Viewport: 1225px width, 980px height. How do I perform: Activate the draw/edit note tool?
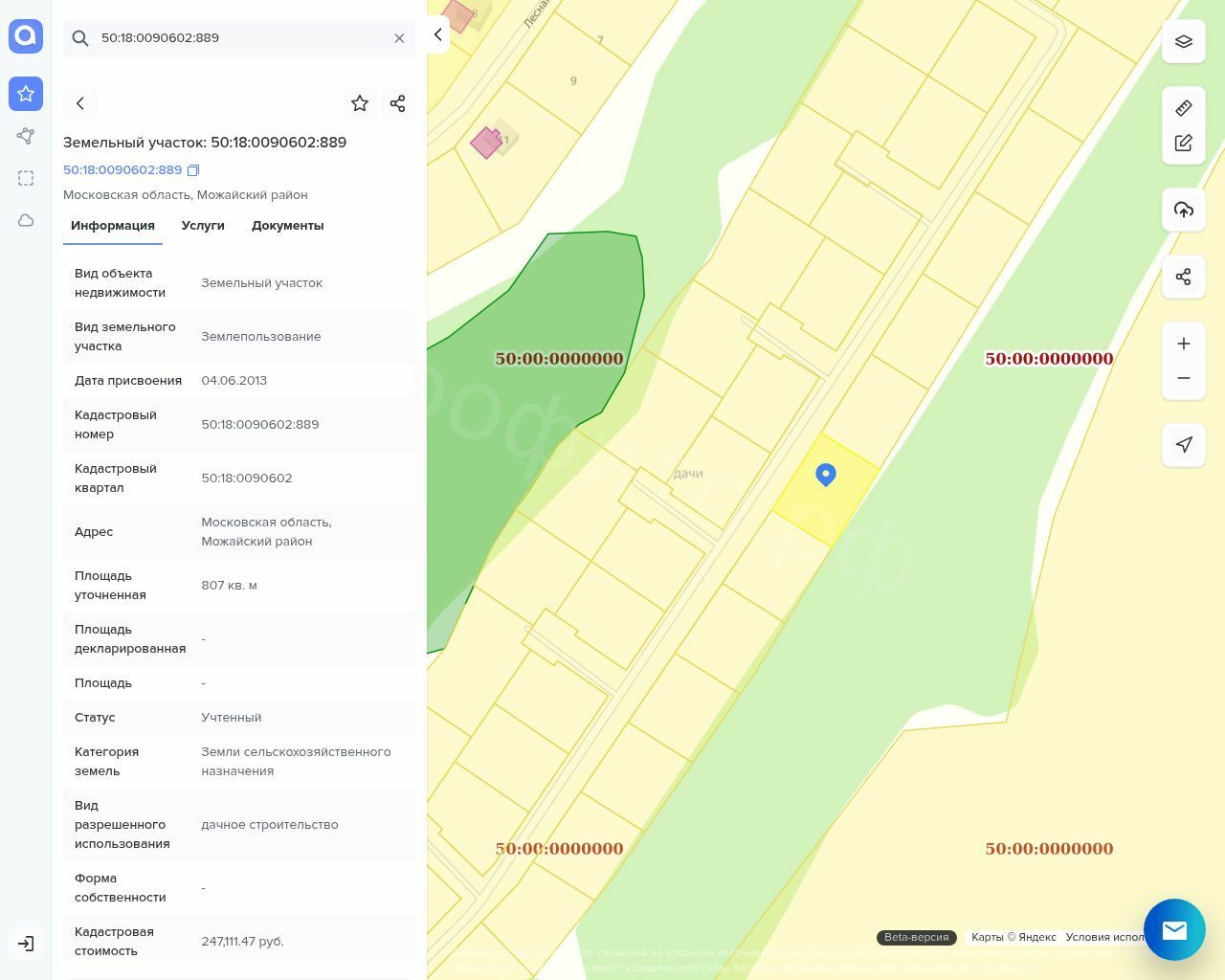pyautogui.click(x=1183, y=143)
